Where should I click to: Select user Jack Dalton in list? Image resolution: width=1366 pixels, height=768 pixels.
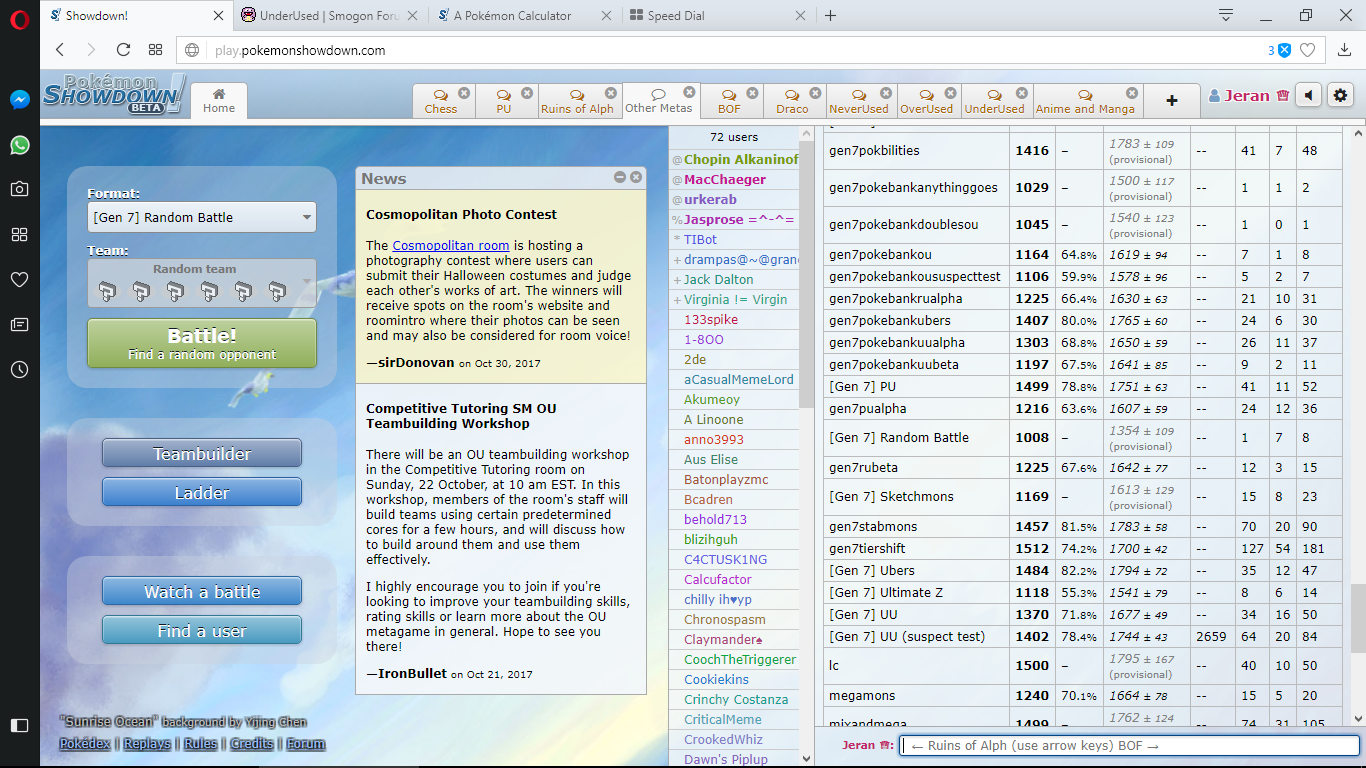click(734, 279)
